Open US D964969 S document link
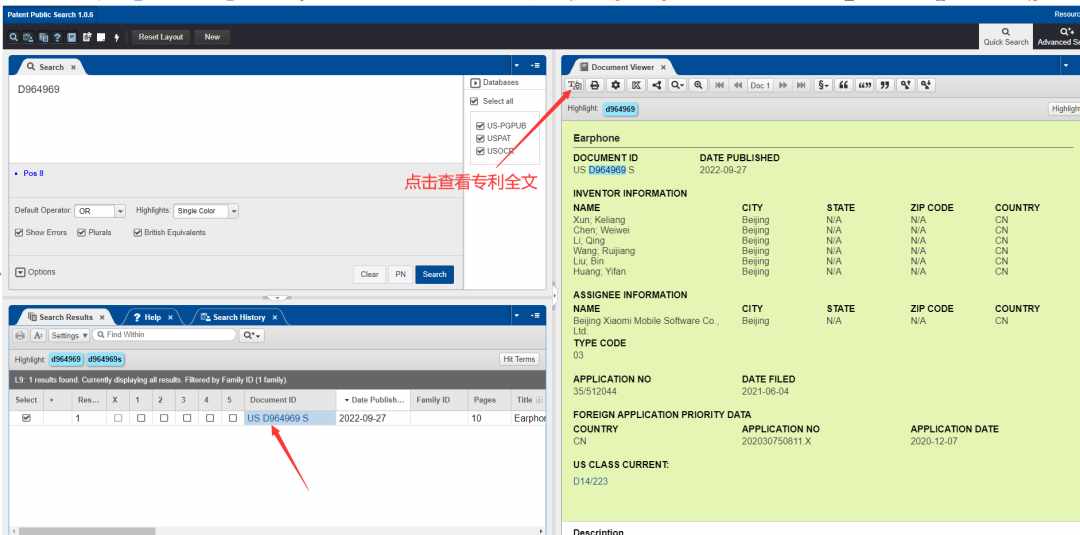The image size is (1080, 535). (x=278, y=418)
